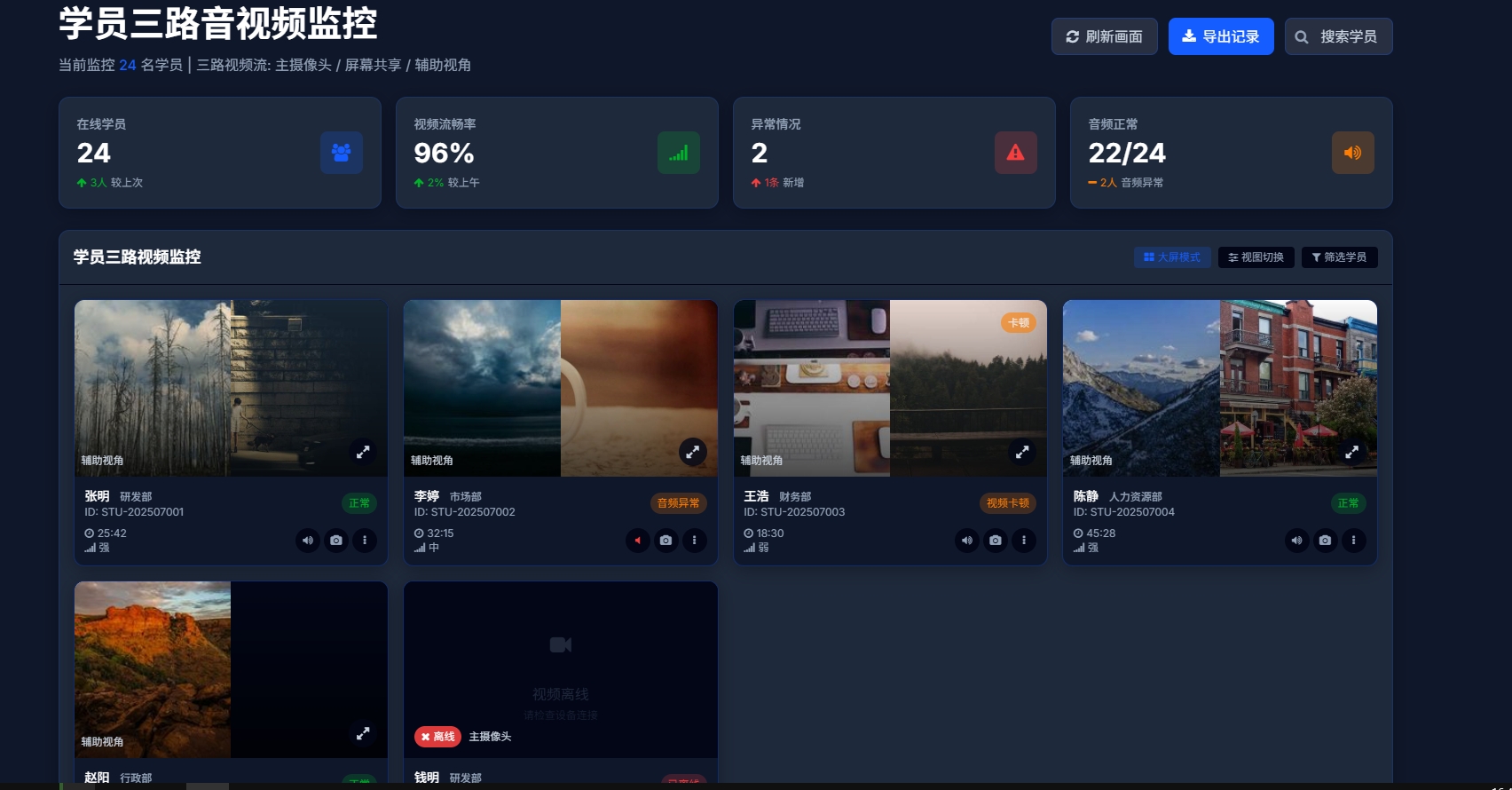The image size is (1512, 790).
Task: Click the 25:42 duration for 张明
Action: [x=106, y=533]
